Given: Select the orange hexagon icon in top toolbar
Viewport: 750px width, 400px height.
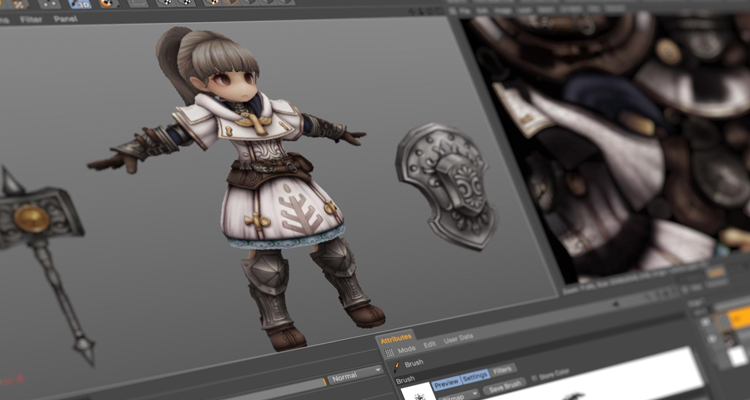Looking at the screenshot, I should pos(231,2).
